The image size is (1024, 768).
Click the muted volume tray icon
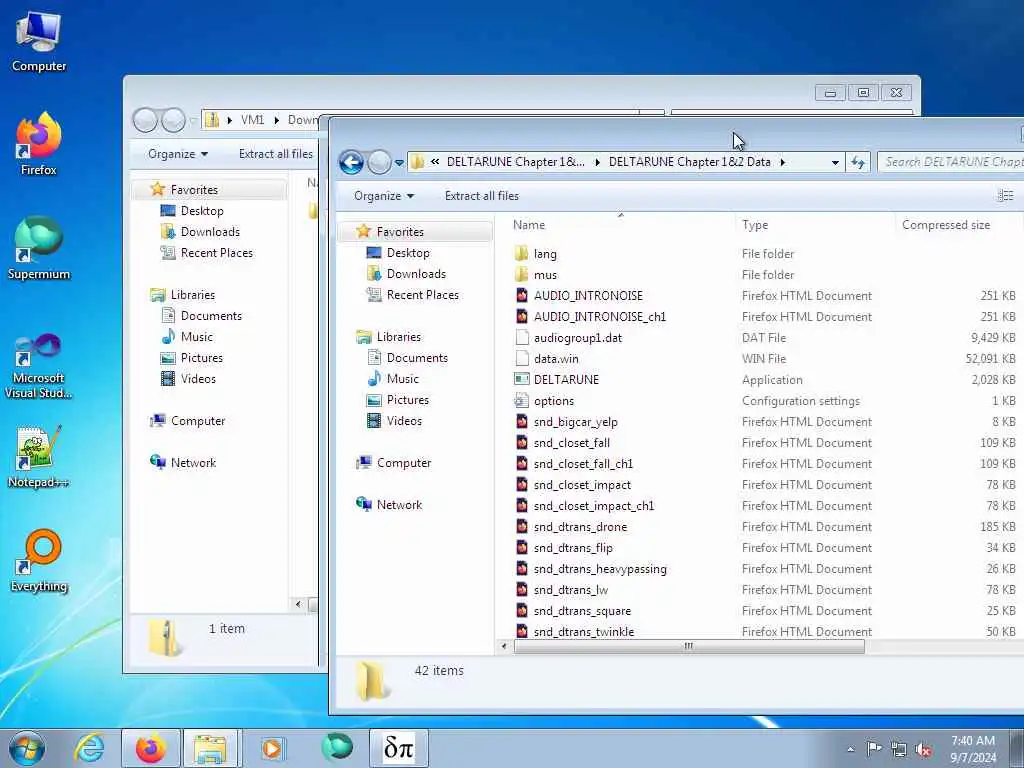tap(923, 749)
